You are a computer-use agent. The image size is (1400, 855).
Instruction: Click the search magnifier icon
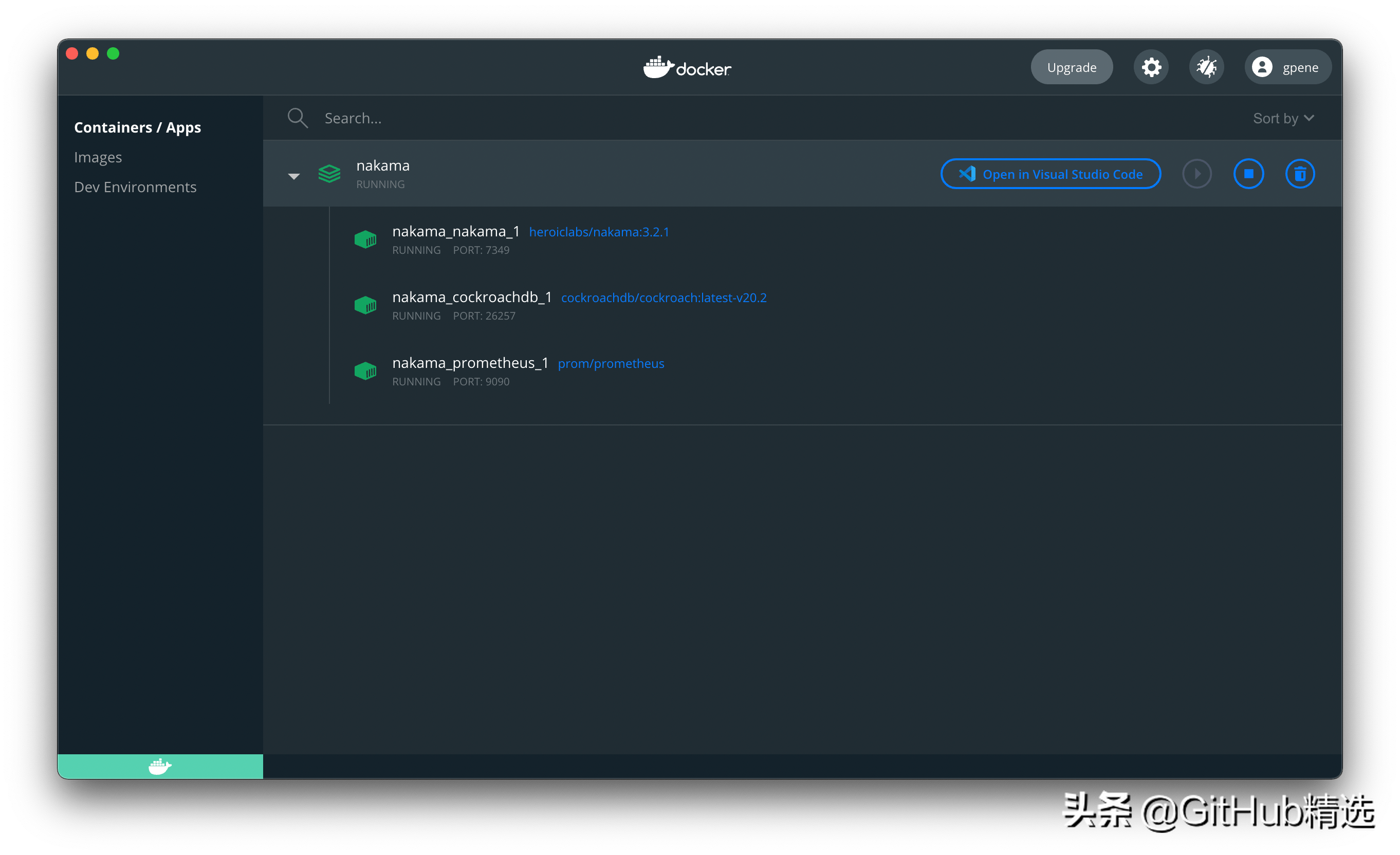point(297,118)
